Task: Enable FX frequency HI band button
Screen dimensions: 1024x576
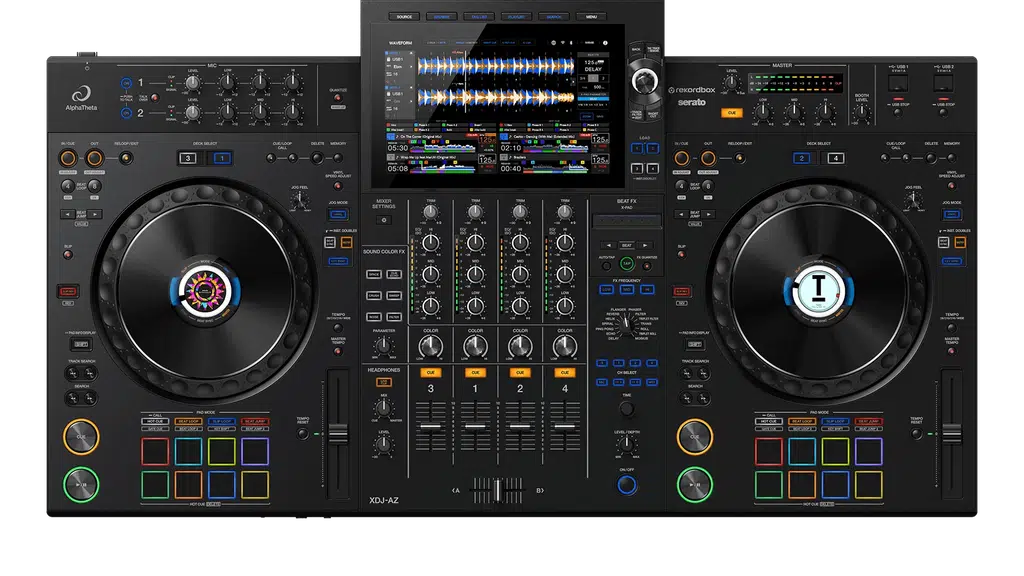Action: [647, 289]
